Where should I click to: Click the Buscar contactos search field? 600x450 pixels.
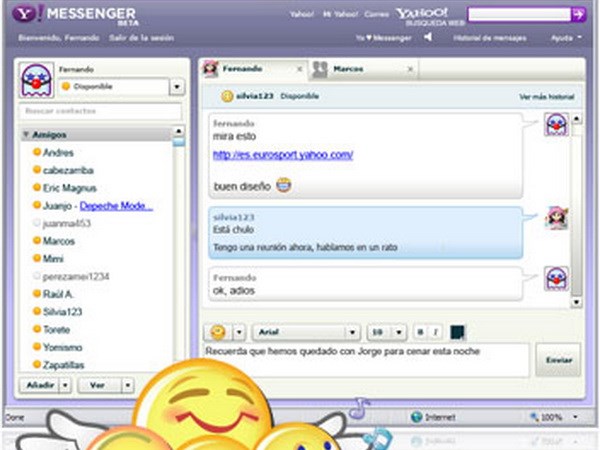pos(100,111)
